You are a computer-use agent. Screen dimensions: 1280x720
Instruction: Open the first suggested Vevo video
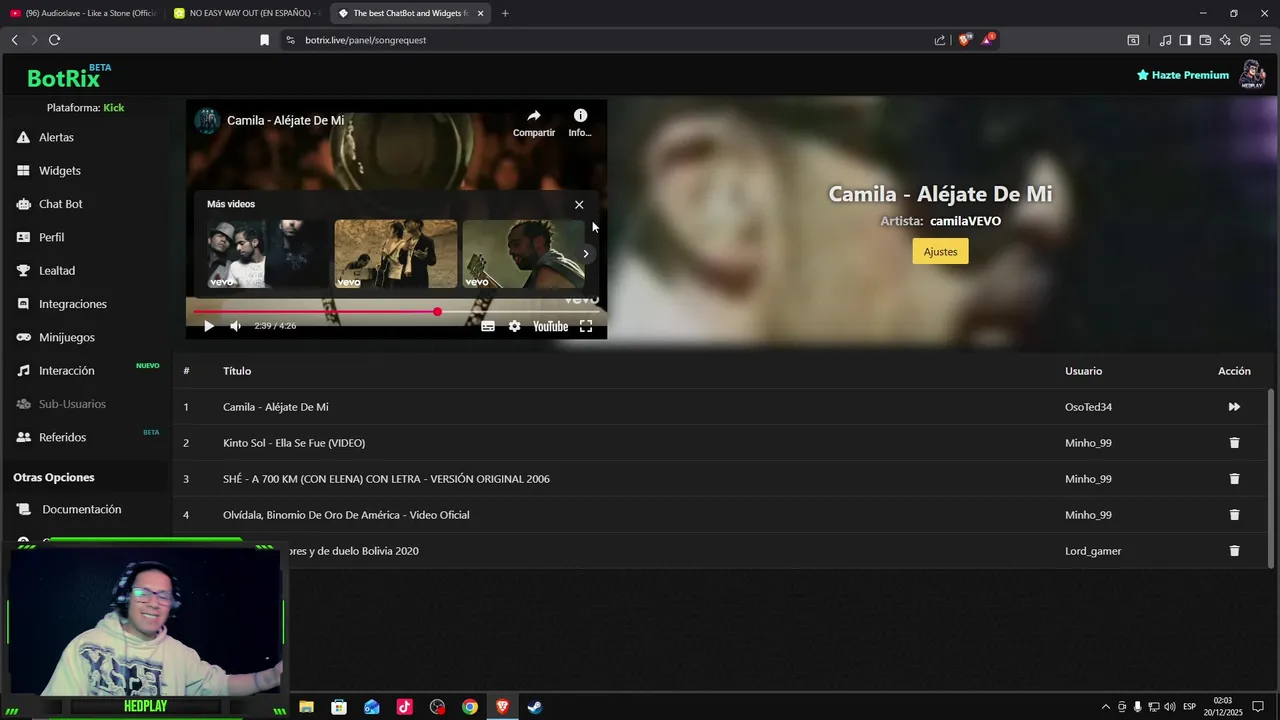click(x=267, y=254)
